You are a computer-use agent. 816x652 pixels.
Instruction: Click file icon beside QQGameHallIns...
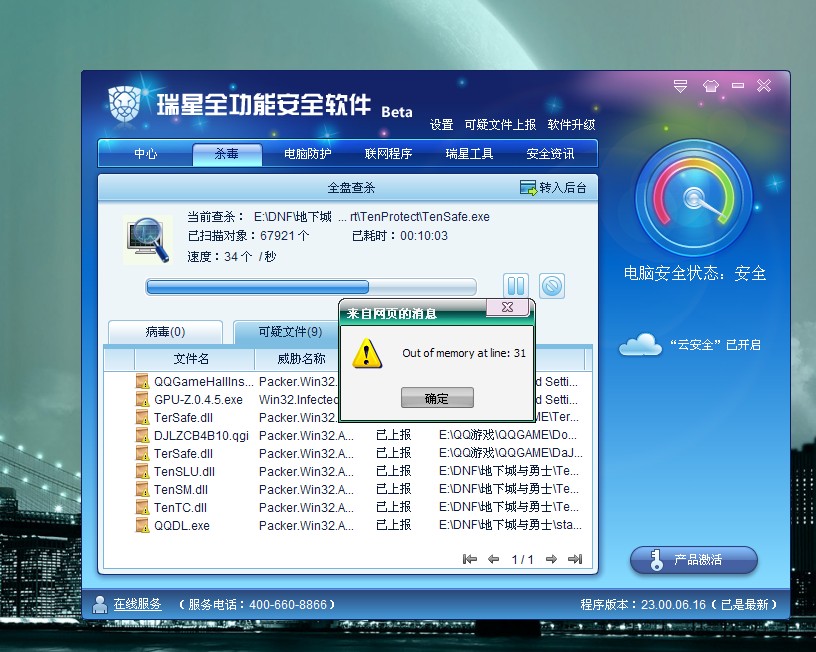pos(143,381)
